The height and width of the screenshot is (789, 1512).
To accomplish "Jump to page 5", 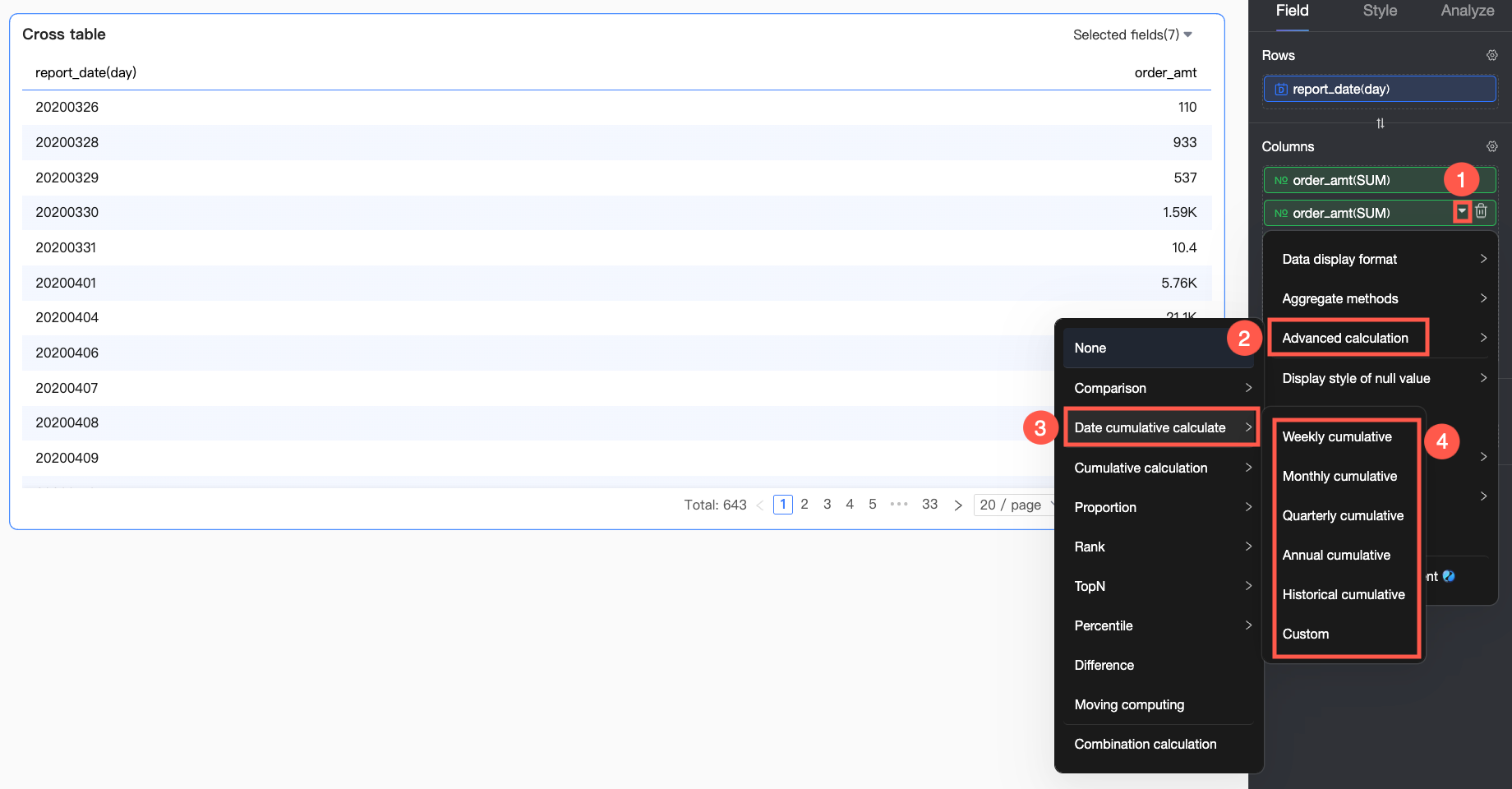I will point(873,505).
